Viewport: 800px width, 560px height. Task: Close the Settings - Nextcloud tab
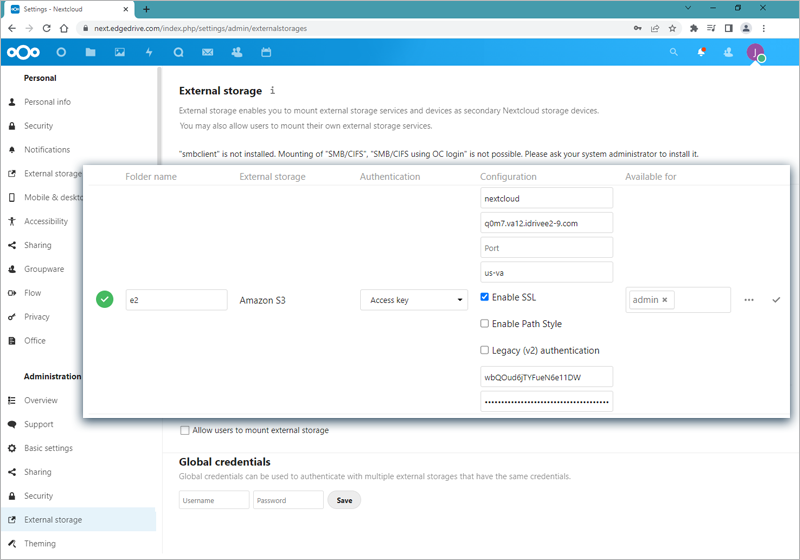click(126, 9)
